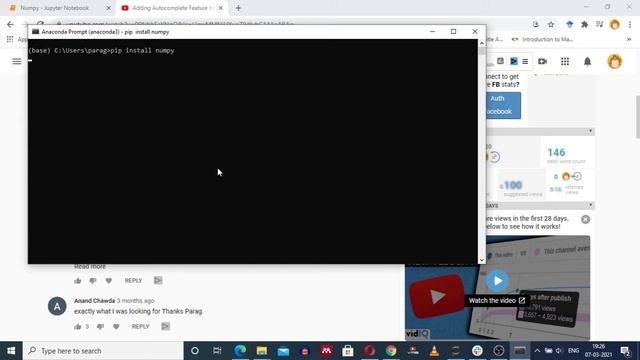
Task: Click Anand Chawda's avatar
Action: pyautogui.click(x=57, y=306)
